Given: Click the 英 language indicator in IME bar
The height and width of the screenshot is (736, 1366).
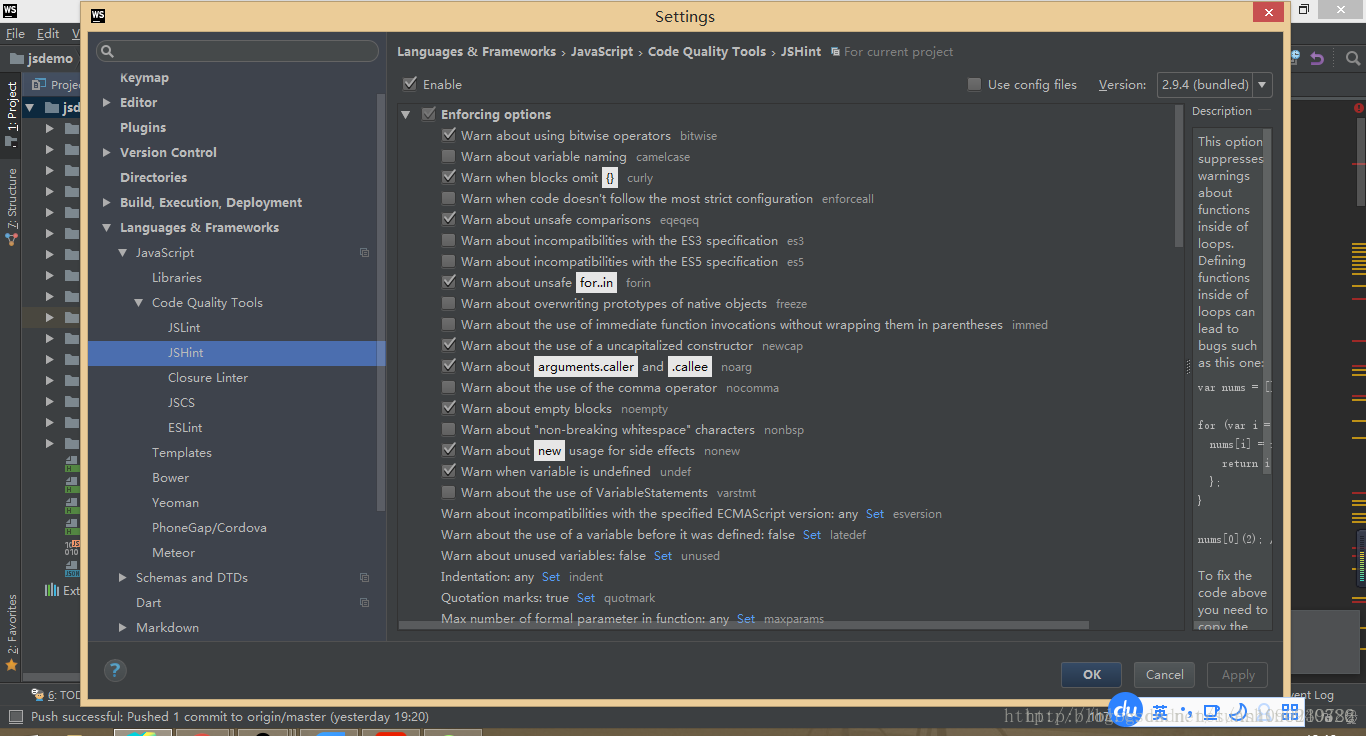Looking at the screenshot, I should click(x=1160, y=712).
